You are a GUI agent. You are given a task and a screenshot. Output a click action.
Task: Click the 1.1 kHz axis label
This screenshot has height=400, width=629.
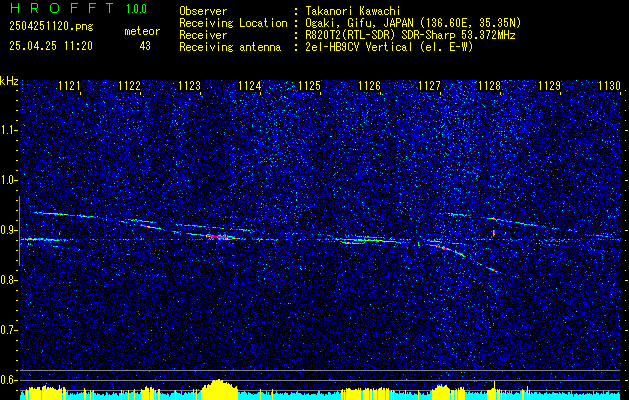tap(7, 130)
